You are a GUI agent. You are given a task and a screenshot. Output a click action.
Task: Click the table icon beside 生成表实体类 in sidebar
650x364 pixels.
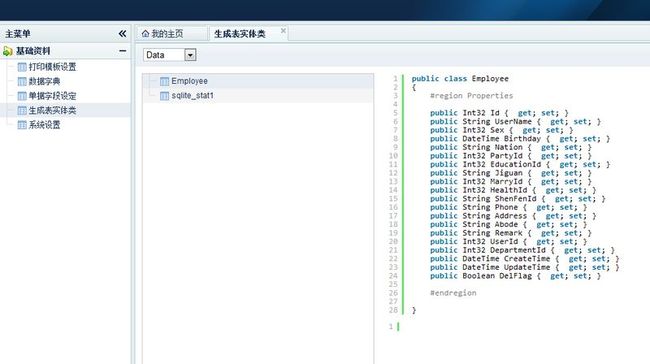(x=22, y=110)
